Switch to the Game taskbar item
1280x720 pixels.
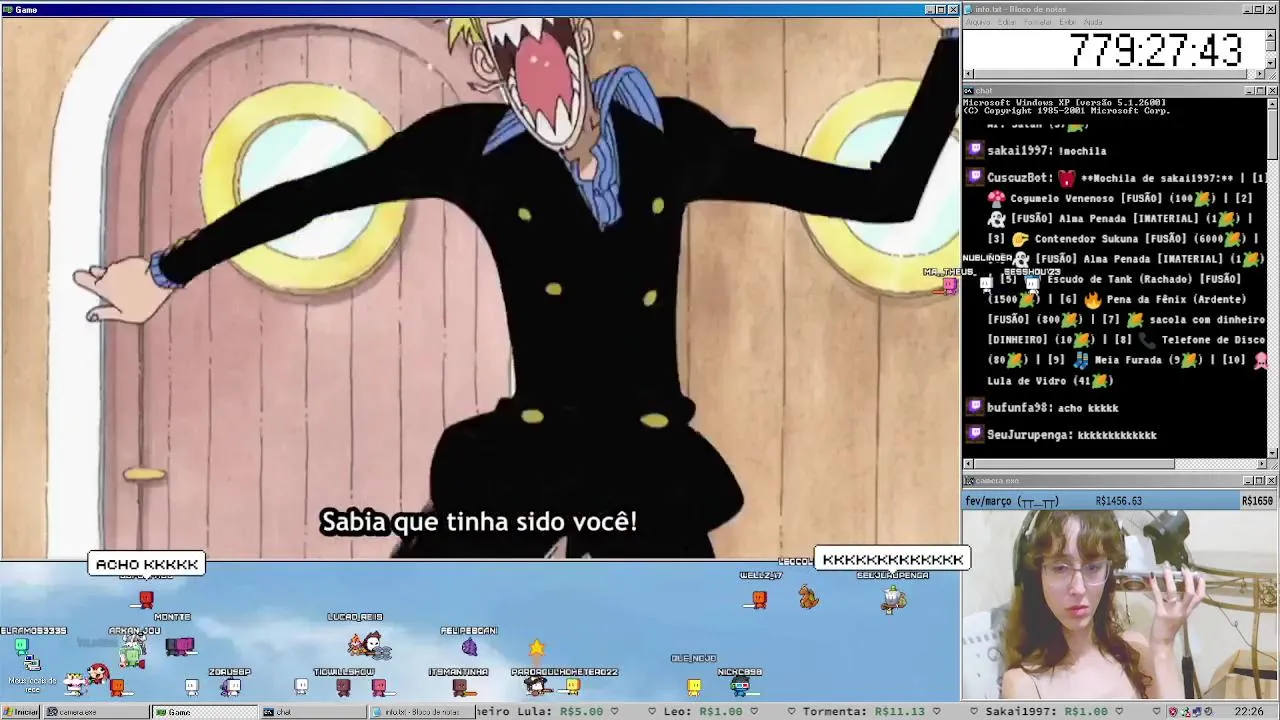204,712
